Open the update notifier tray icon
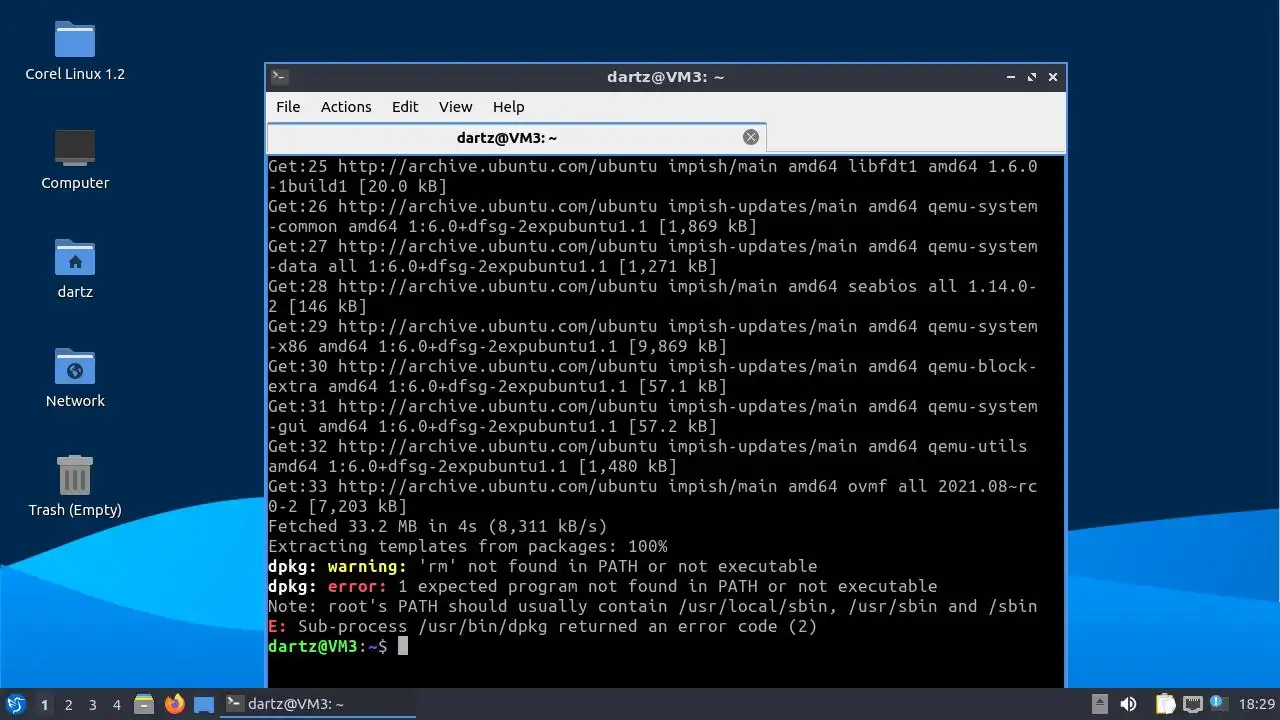The image size is (1280, 720). click(1219, 704)
